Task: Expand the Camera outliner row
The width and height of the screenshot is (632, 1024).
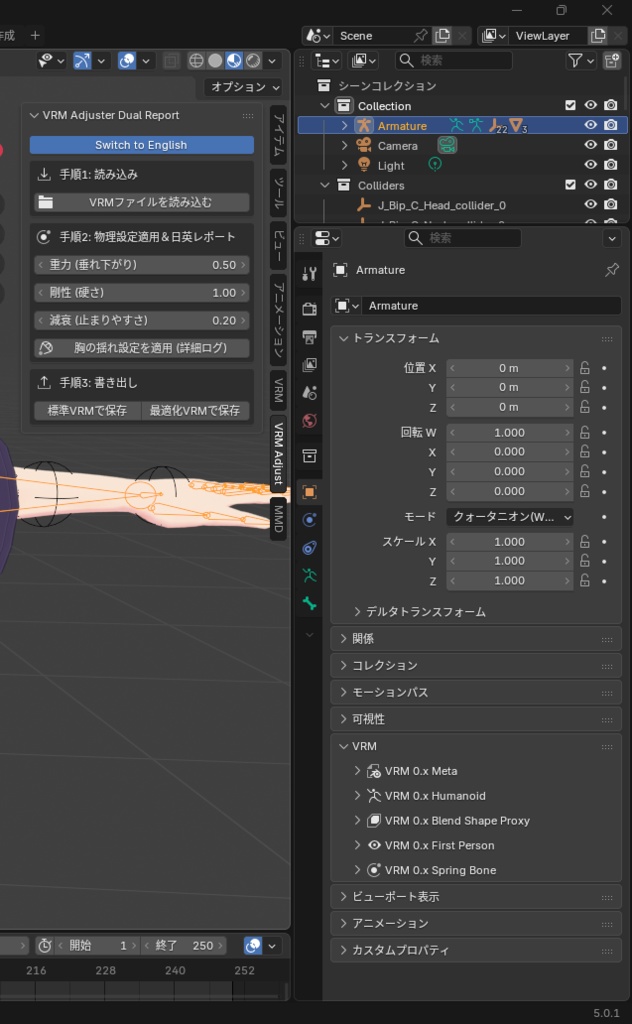Action: pos(345,145)
